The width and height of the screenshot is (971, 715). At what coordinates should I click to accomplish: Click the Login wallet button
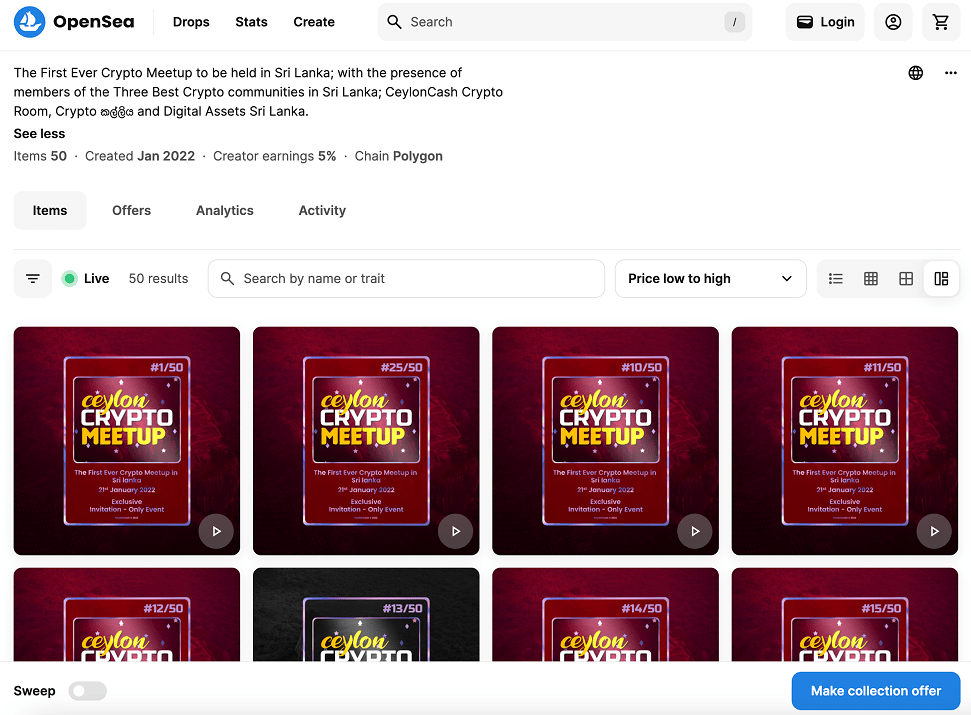[825, 22]
